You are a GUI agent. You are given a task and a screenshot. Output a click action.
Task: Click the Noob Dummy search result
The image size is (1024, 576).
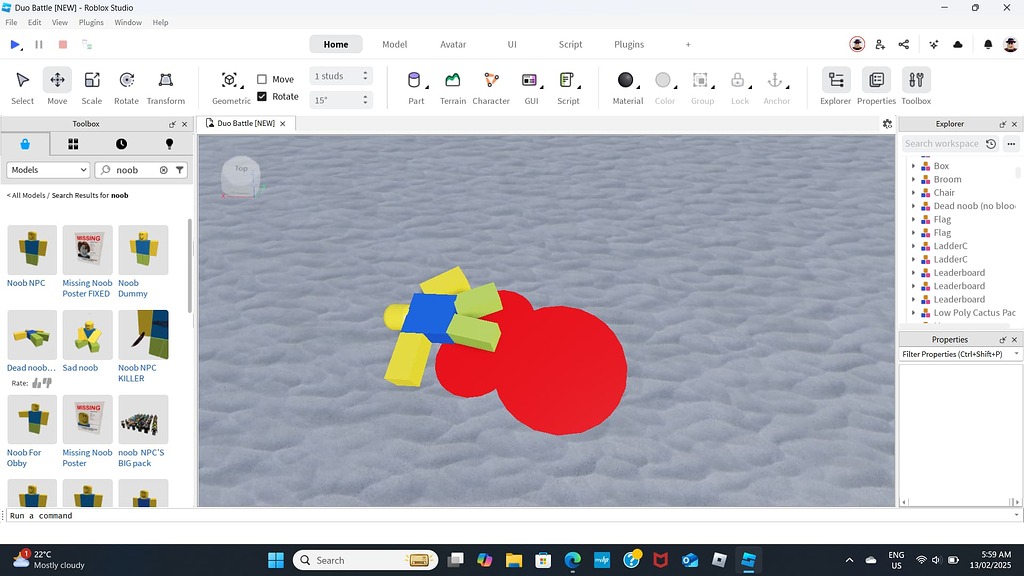click(143, 250)
